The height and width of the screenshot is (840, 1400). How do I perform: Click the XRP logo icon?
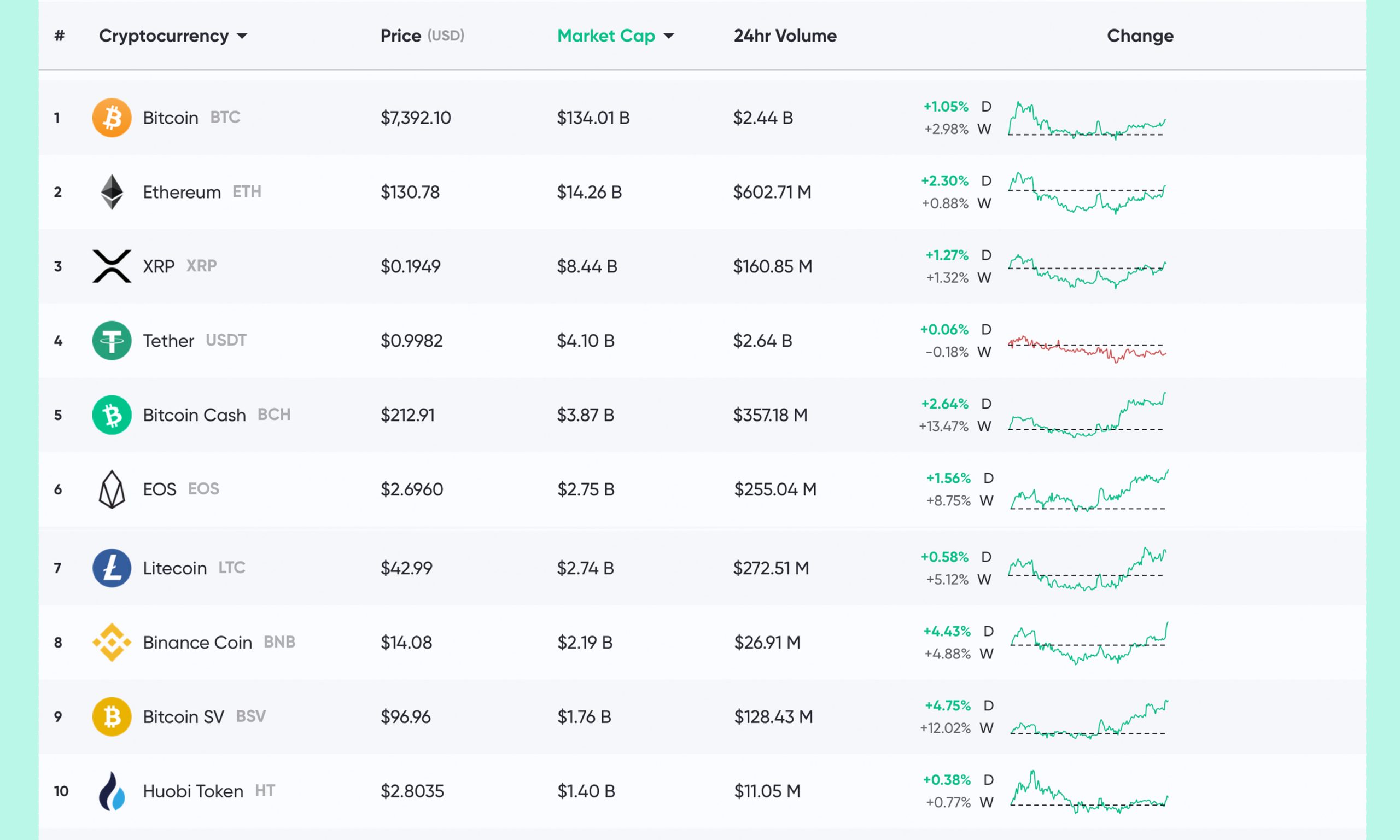point(112,266)
